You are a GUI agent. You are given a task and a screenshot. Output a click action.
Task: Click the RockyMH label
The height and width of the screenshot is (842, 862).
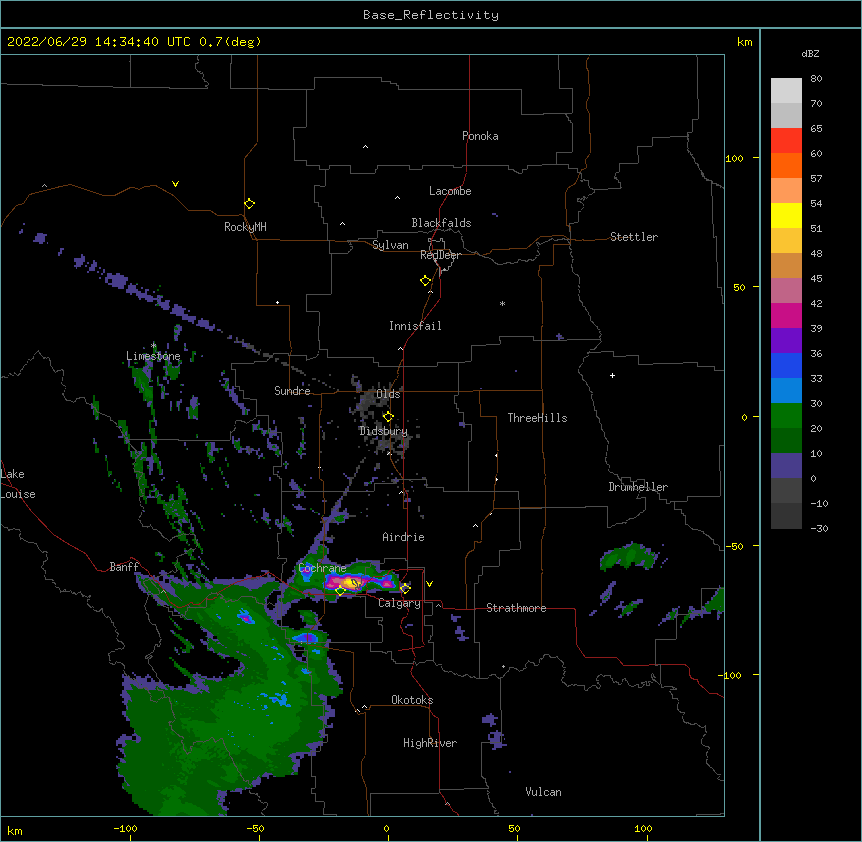click(245, 227)
